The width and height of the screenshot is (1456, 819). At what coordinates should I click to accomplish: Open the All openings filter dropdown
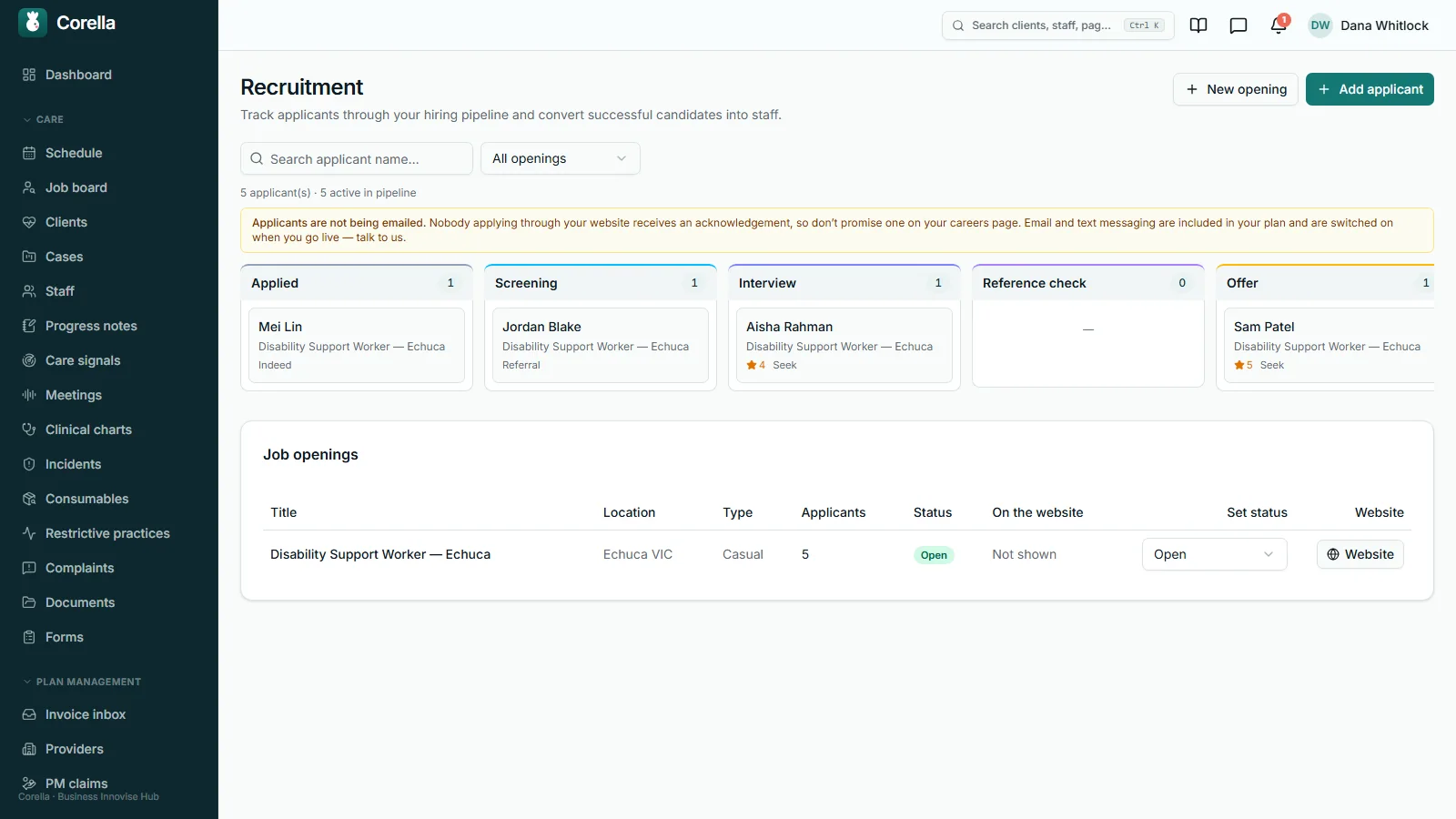tap(560, 158)
